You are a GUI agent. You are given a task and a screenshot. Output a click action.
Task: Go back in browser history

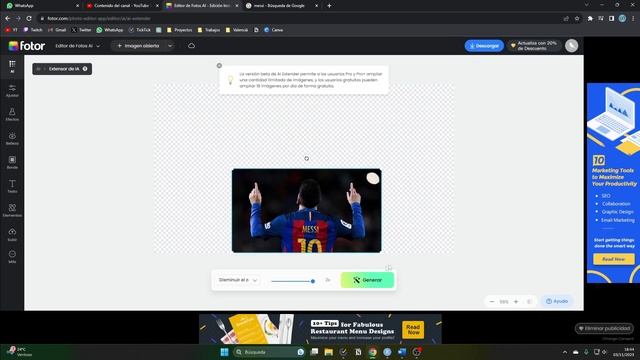[8, 18]
